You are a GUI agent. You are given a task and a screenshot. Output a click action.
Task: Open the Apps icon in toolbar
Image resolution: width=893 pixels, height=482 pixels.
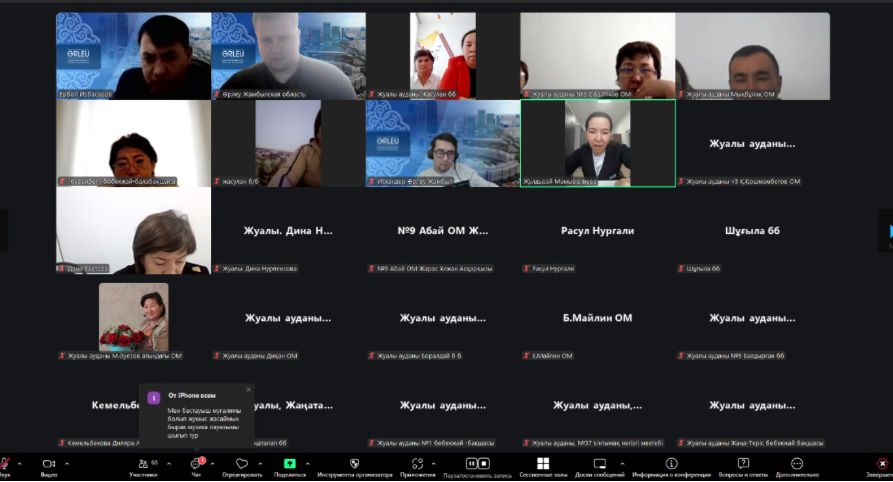(419, 464)
